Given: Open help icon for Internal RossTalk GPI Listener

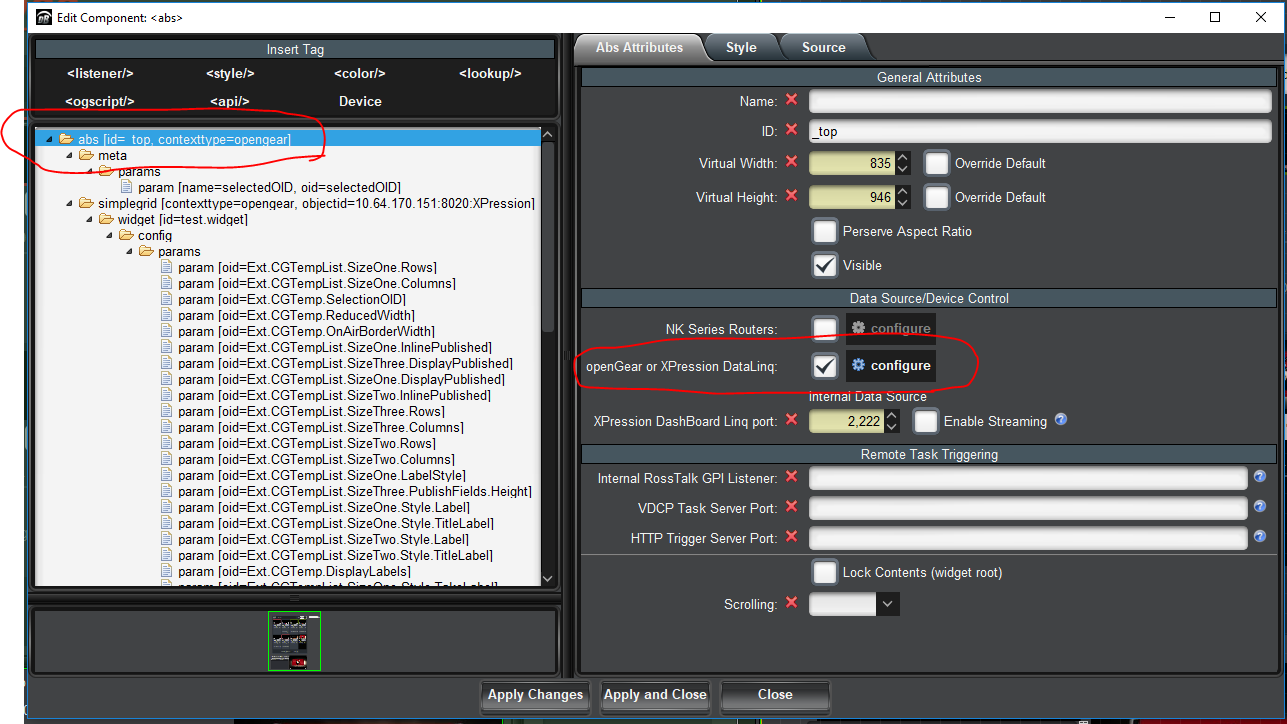Looking at the screenshot, I should [1260, 477].
